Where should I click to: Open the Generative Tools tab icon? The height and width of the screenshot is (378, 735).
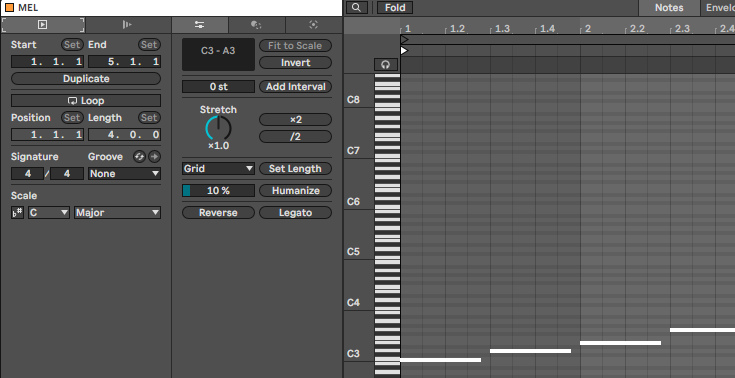[x=314, y=24]
